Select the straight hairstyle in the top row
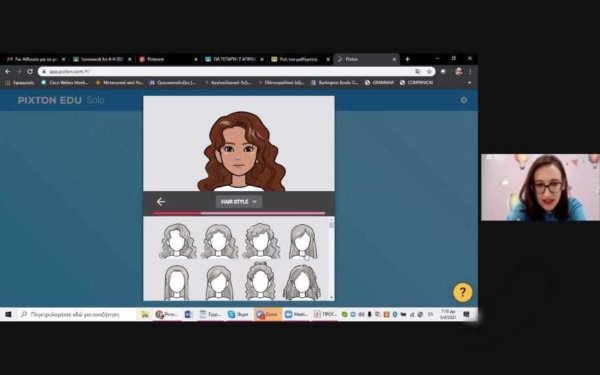 (x=303, y=241)
